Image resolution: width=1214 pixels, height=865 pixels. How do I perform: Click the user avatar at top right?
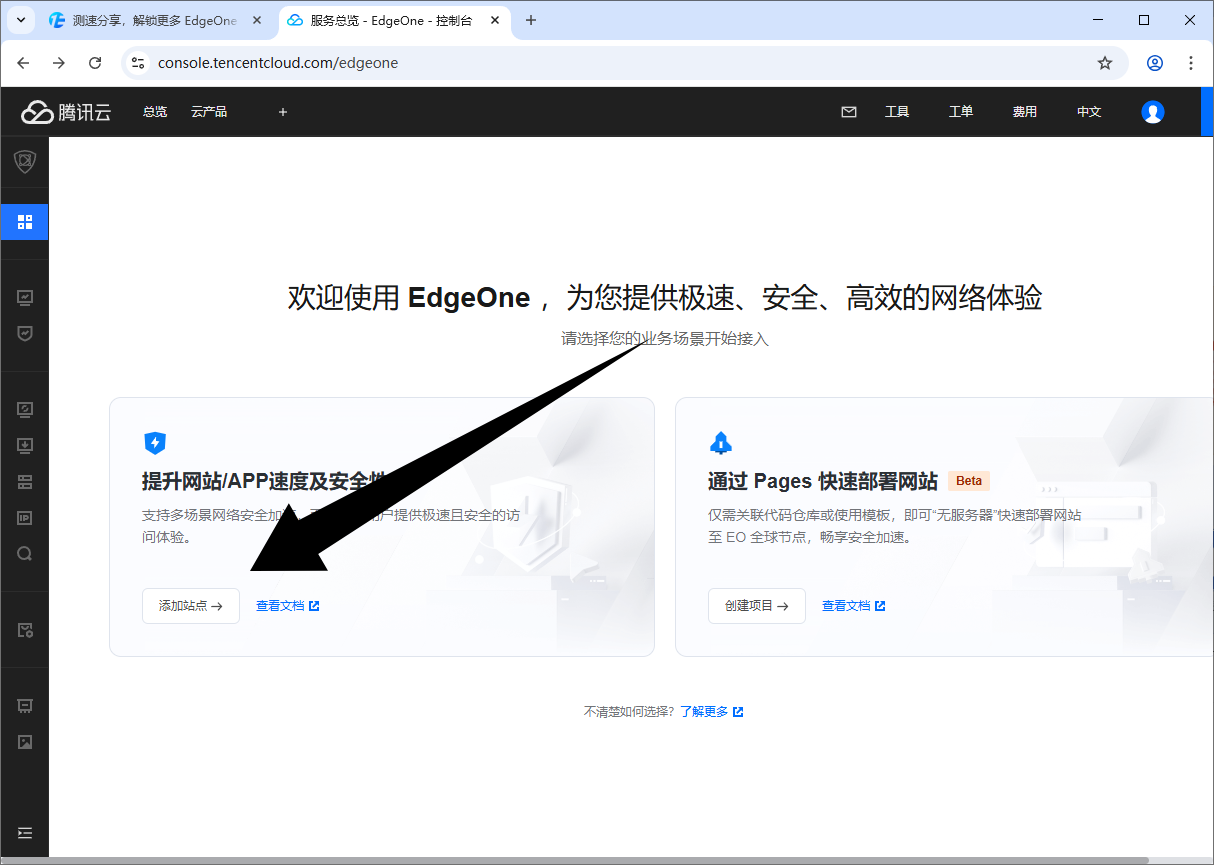[1152, 111]
